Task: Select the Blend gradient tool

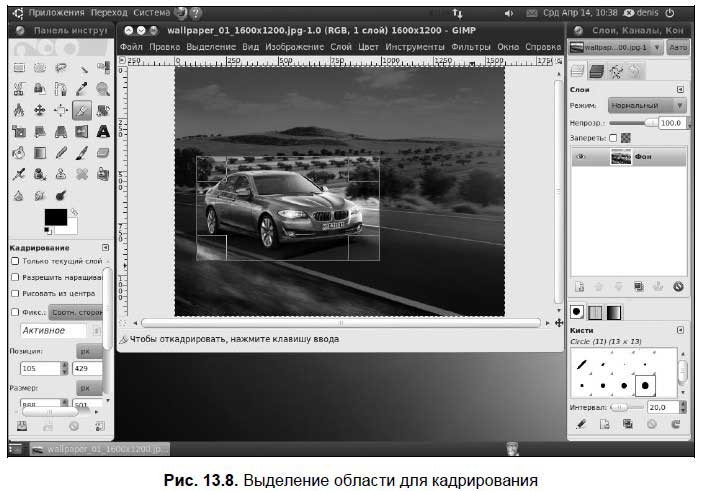Action: [40, 153]
